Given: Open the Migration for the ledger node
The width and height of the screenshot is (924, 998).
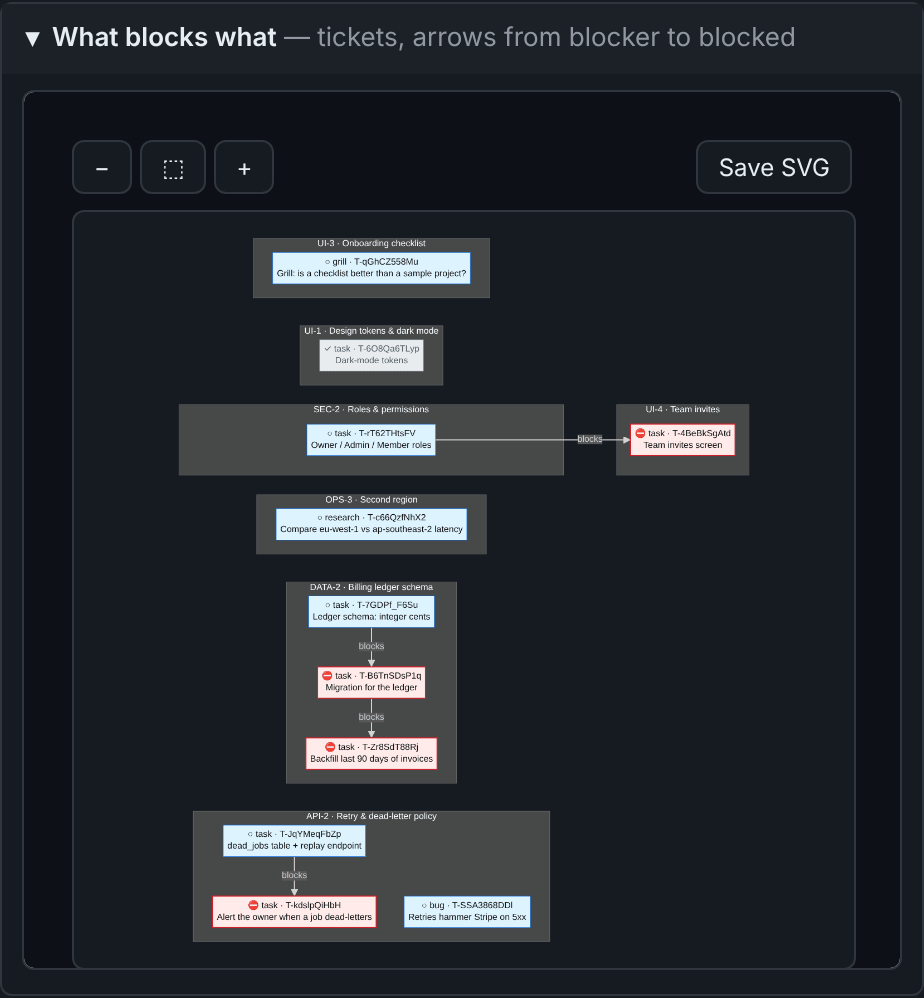Looking at the screenshot, I should pyautogui.click(x=372, y=682).
